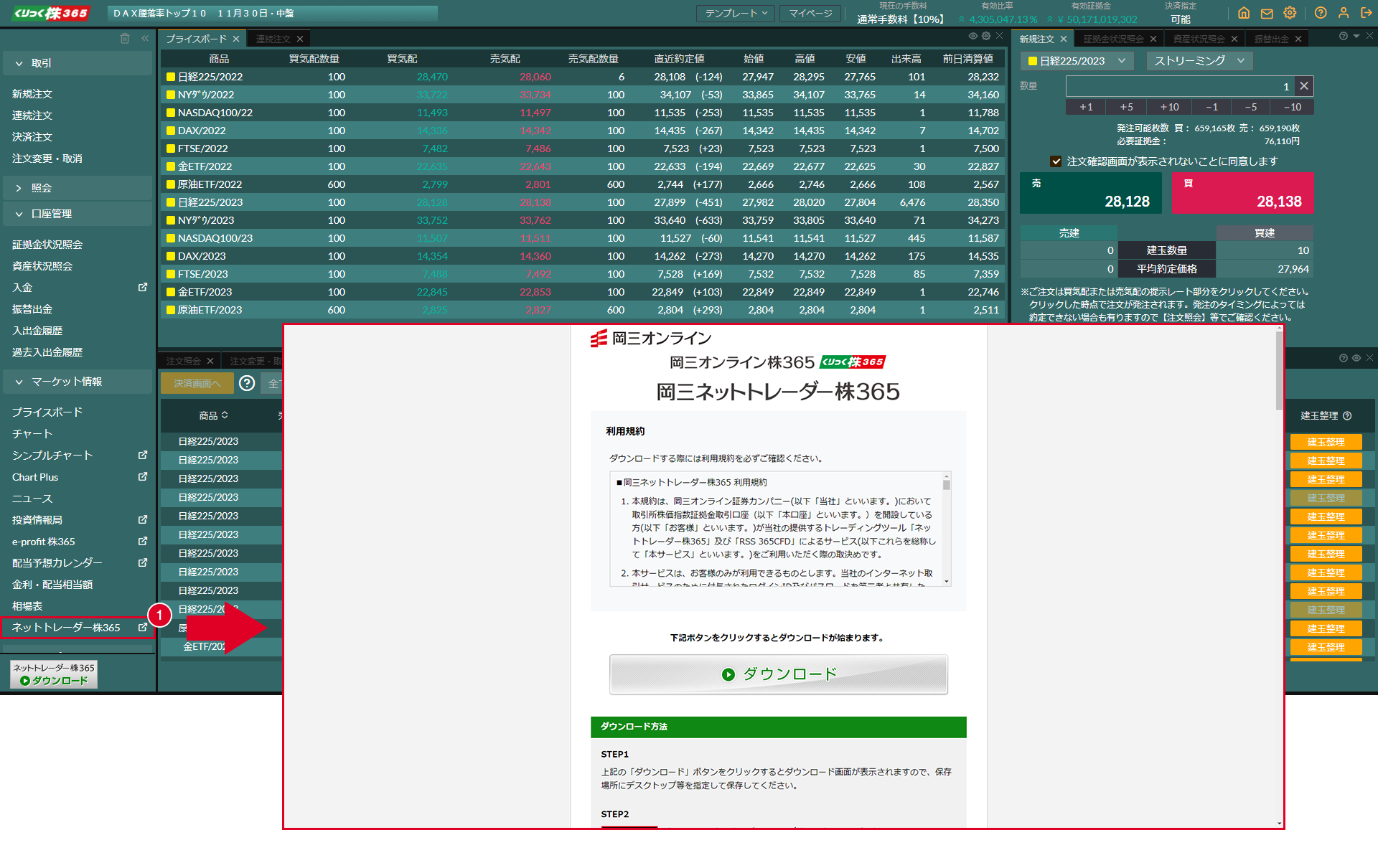Click the help circle beside 決済画面へ button
The width and height of the screenshot is (1378, 868).
click(x=247, y=383)
